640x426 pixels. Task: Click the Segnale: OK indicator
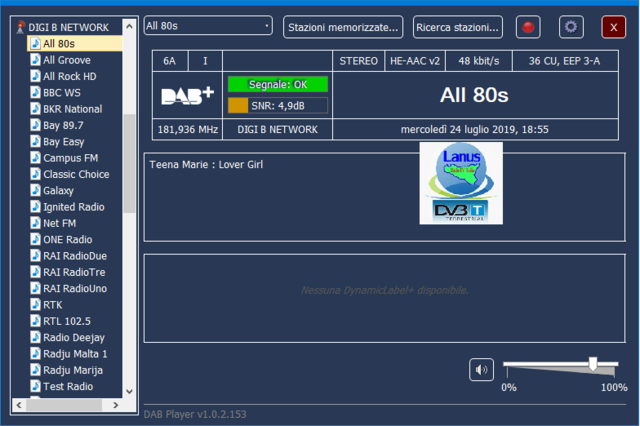278,84
